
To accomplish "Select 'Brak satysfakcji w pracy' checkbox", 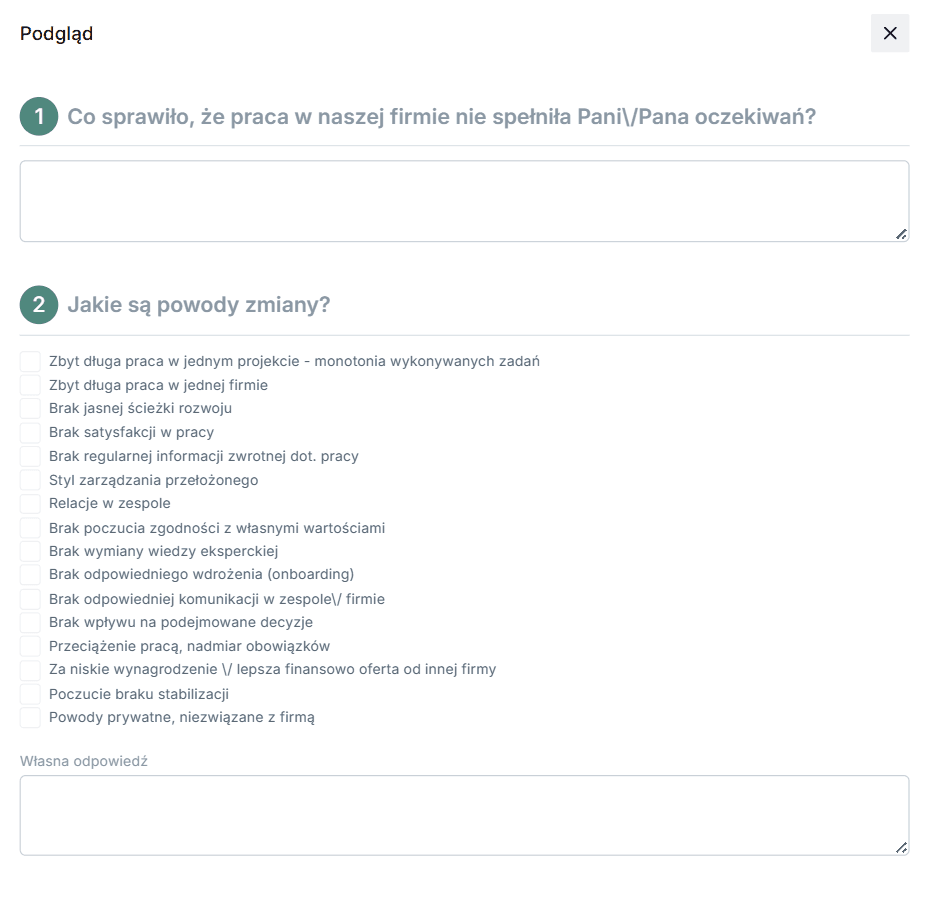I will tap(31, 432).
